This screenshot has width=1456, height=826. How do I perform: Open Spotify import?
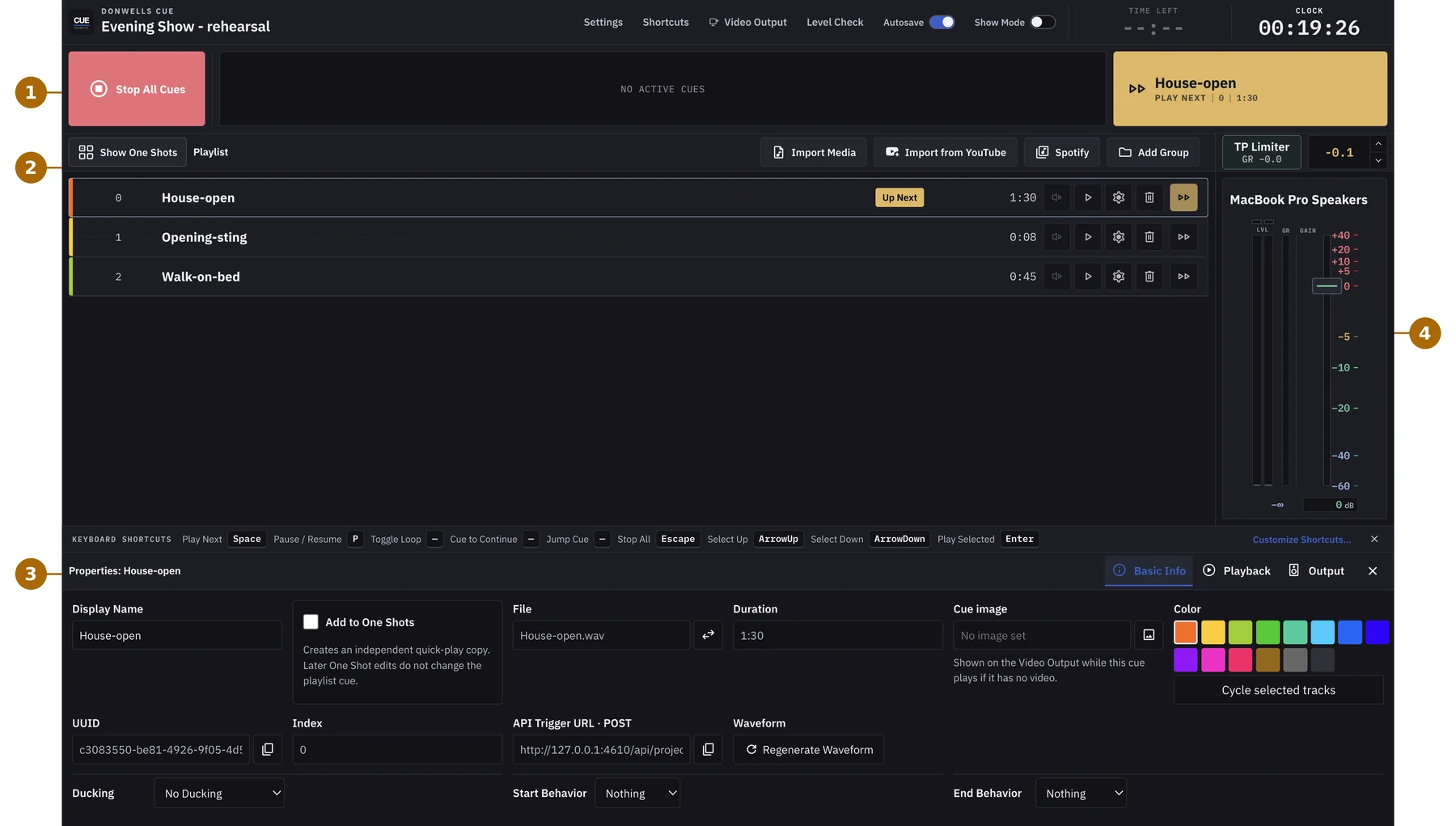[x=1062, y=152]
